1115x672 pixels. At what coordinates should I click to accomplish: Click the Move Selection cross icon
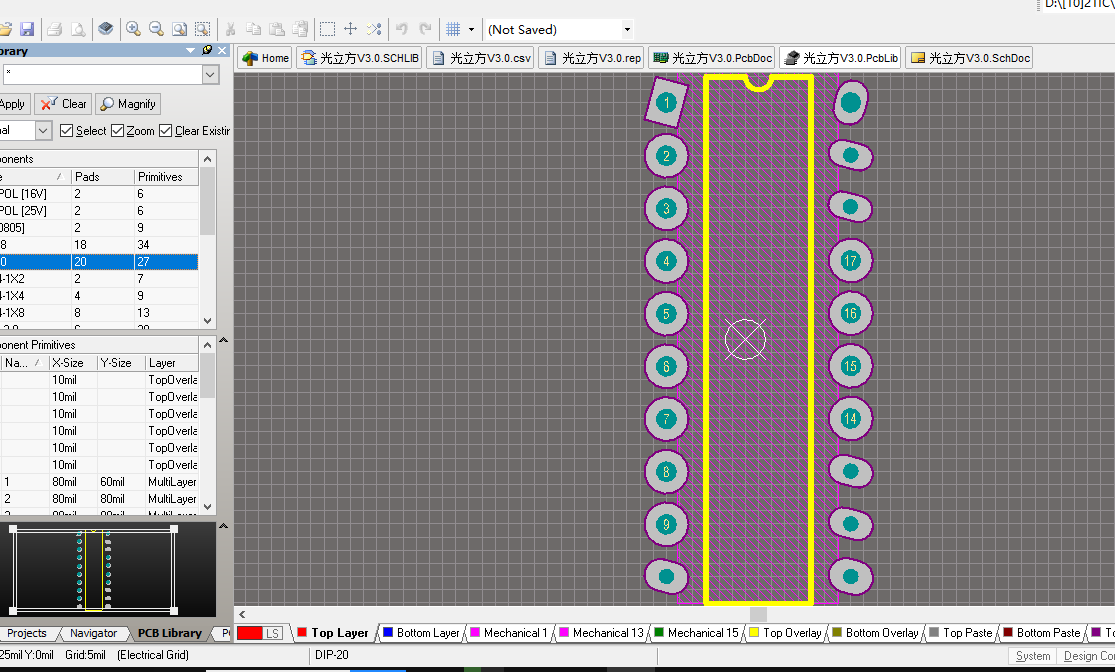point(351,29)
